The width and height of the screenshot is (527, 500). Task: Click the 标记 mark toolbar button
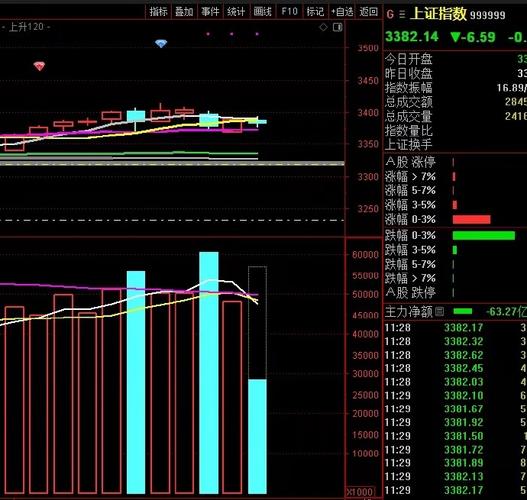click(315, 12)
